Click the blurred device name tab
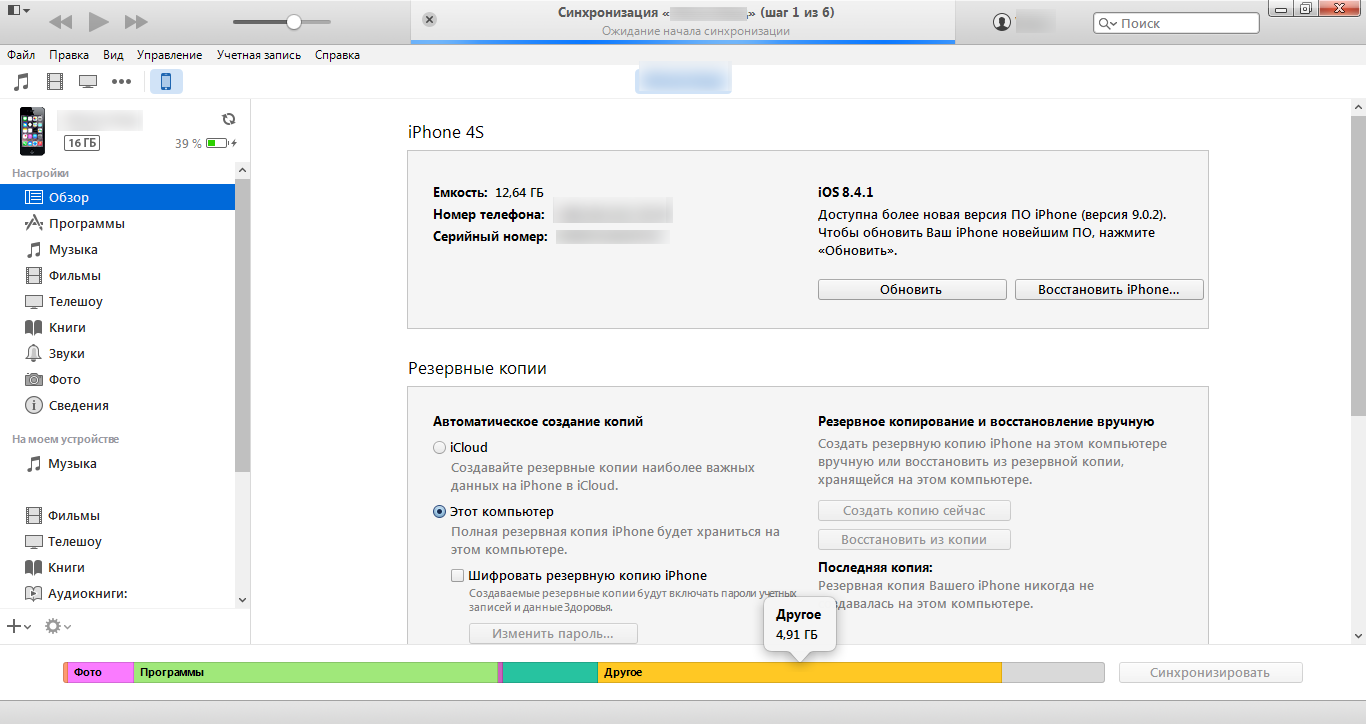1366x724 pixels. click(x=683, y=79)
